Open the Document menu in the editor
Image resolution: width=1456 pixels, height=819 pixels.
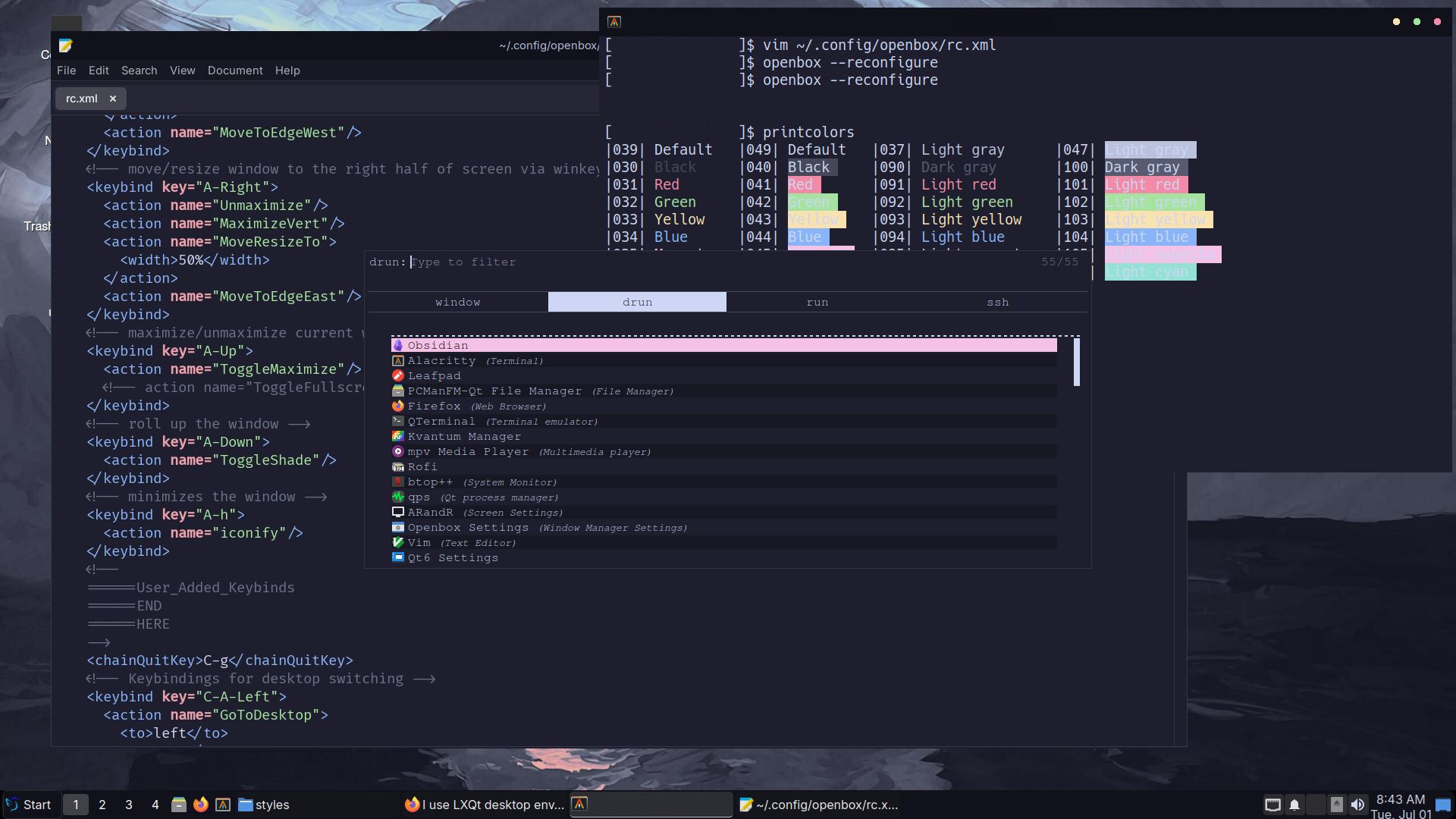coord(235,71)
